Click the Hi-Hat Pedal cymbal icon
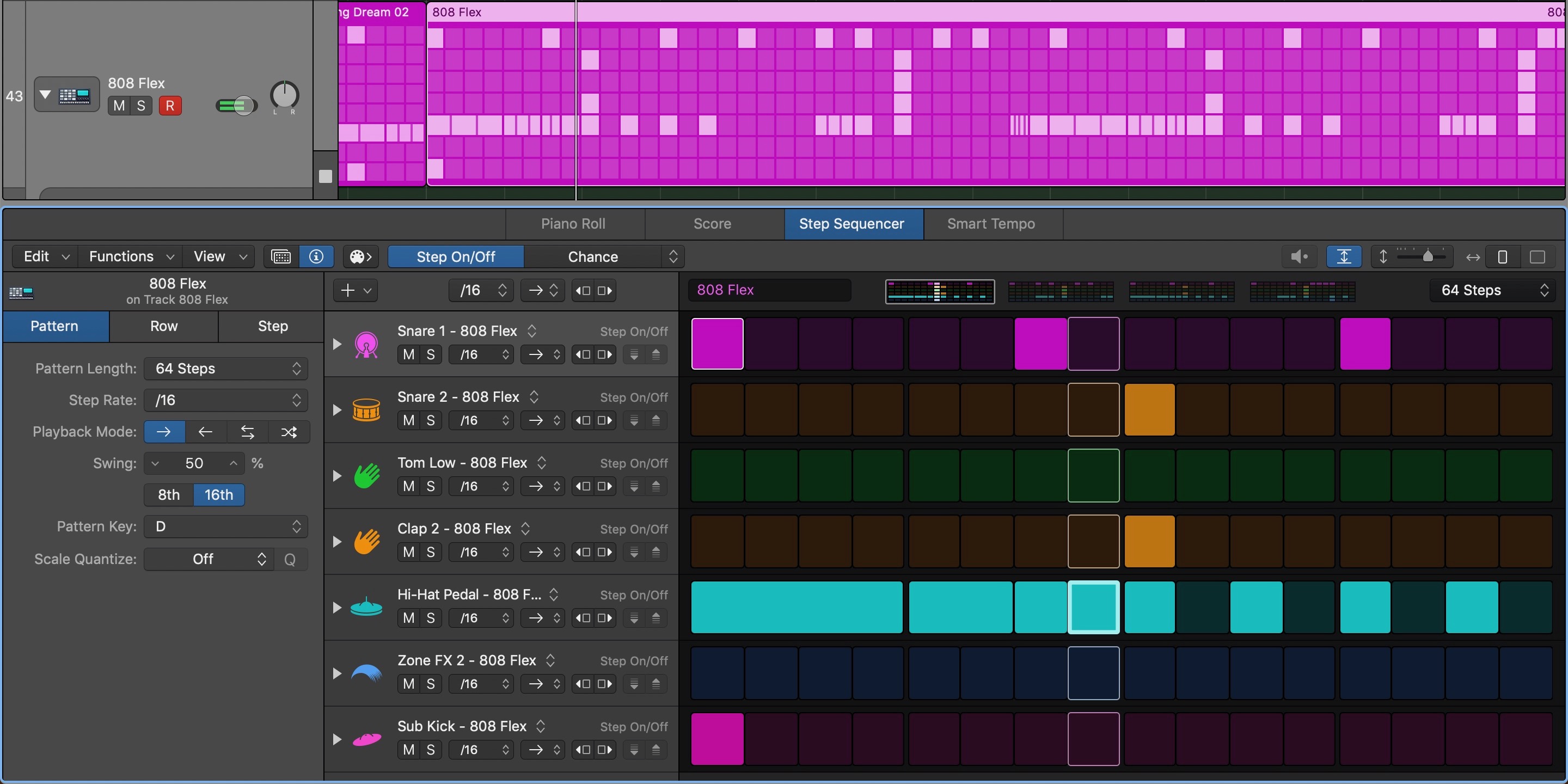The height and width of the screenshot is (784, 1568). click(x=366, y=607)
